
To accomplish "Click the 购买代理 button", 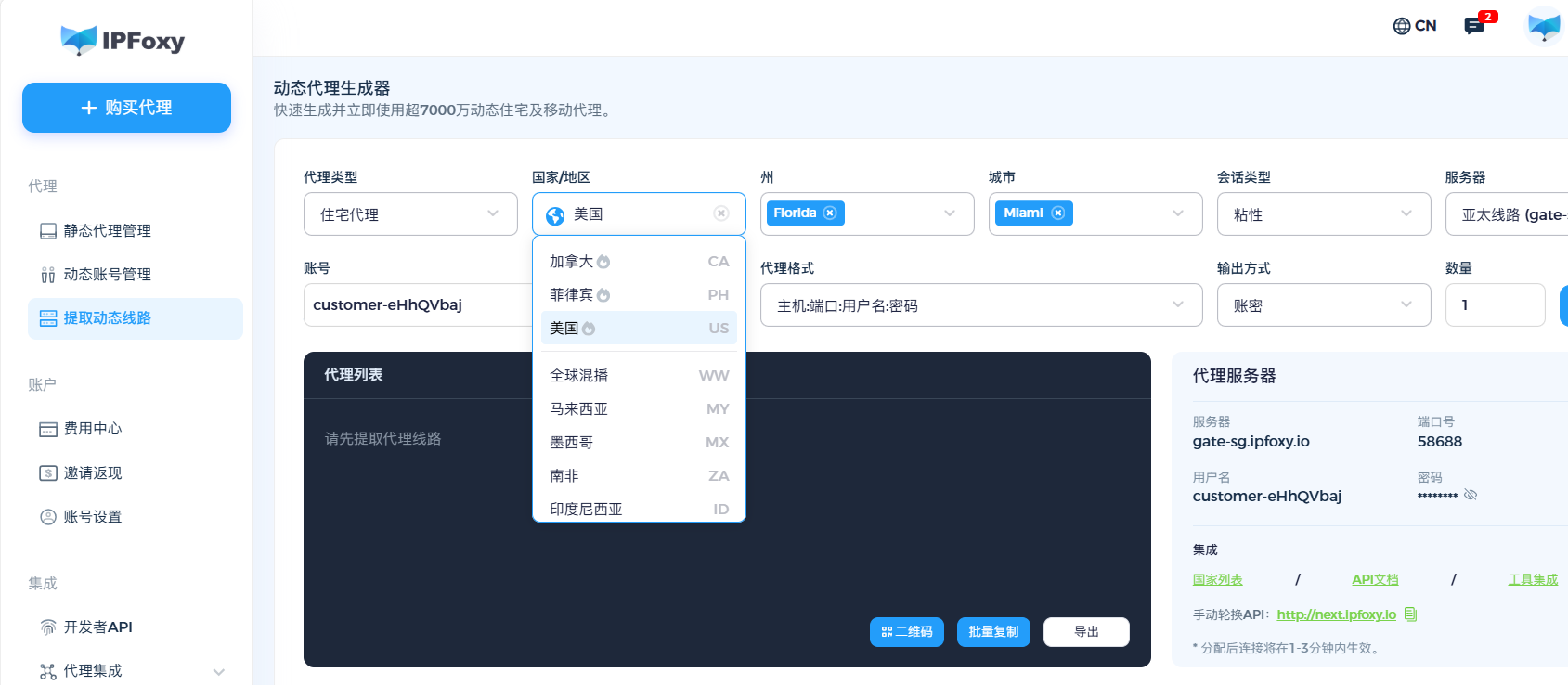I will (x=126, y=108).
